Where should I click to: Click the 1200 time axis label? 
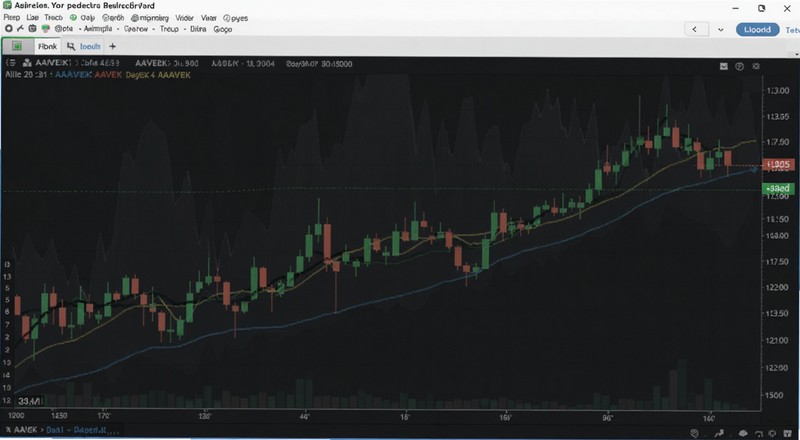[16, 416]
